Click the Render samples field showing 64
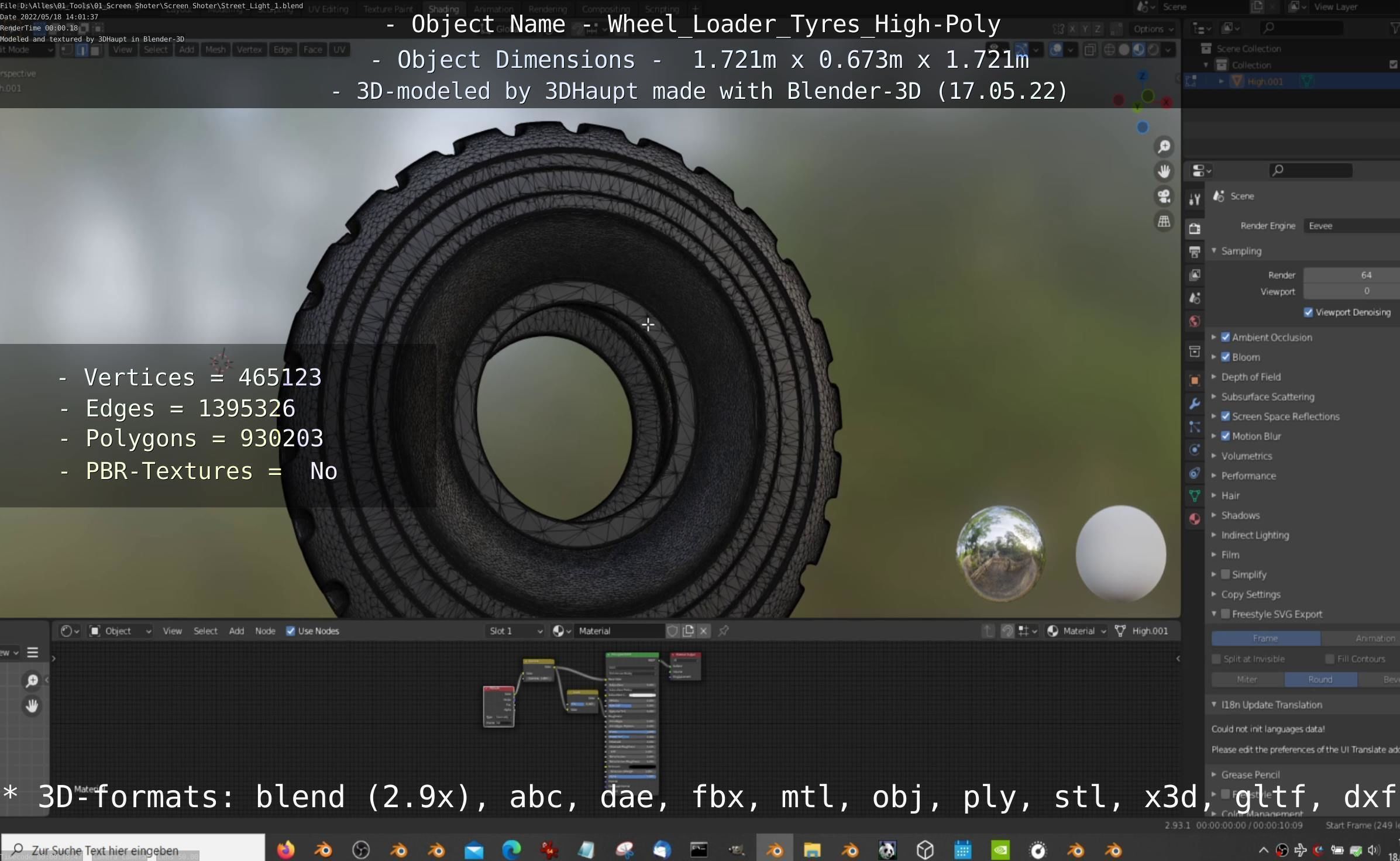The width and height of the screenshot is (1400, 861). point(1351,275)
